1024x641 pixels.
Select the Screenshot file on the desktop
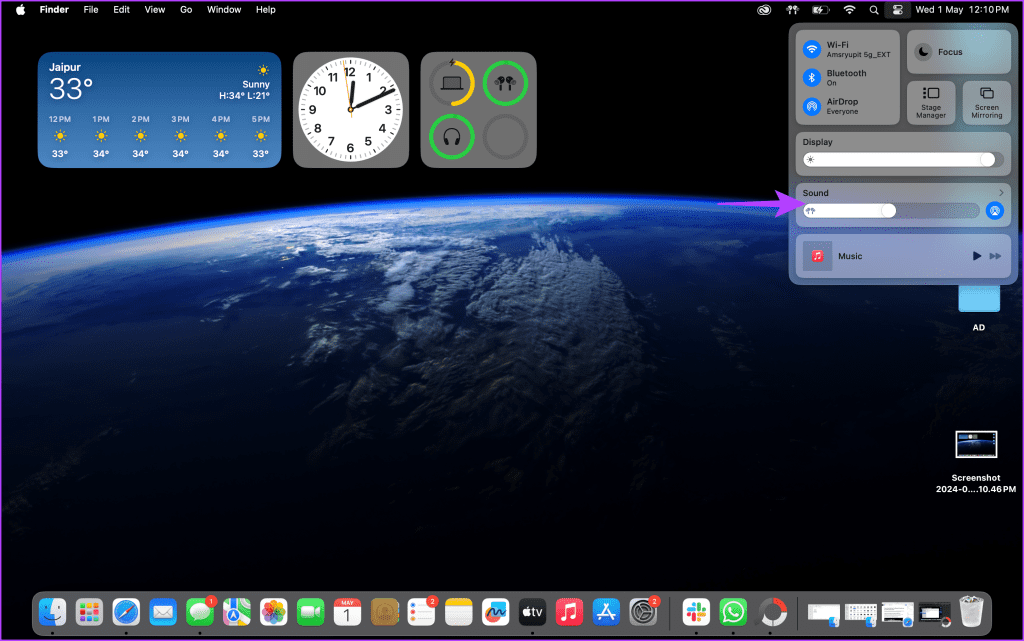click(x=976, y=462)
